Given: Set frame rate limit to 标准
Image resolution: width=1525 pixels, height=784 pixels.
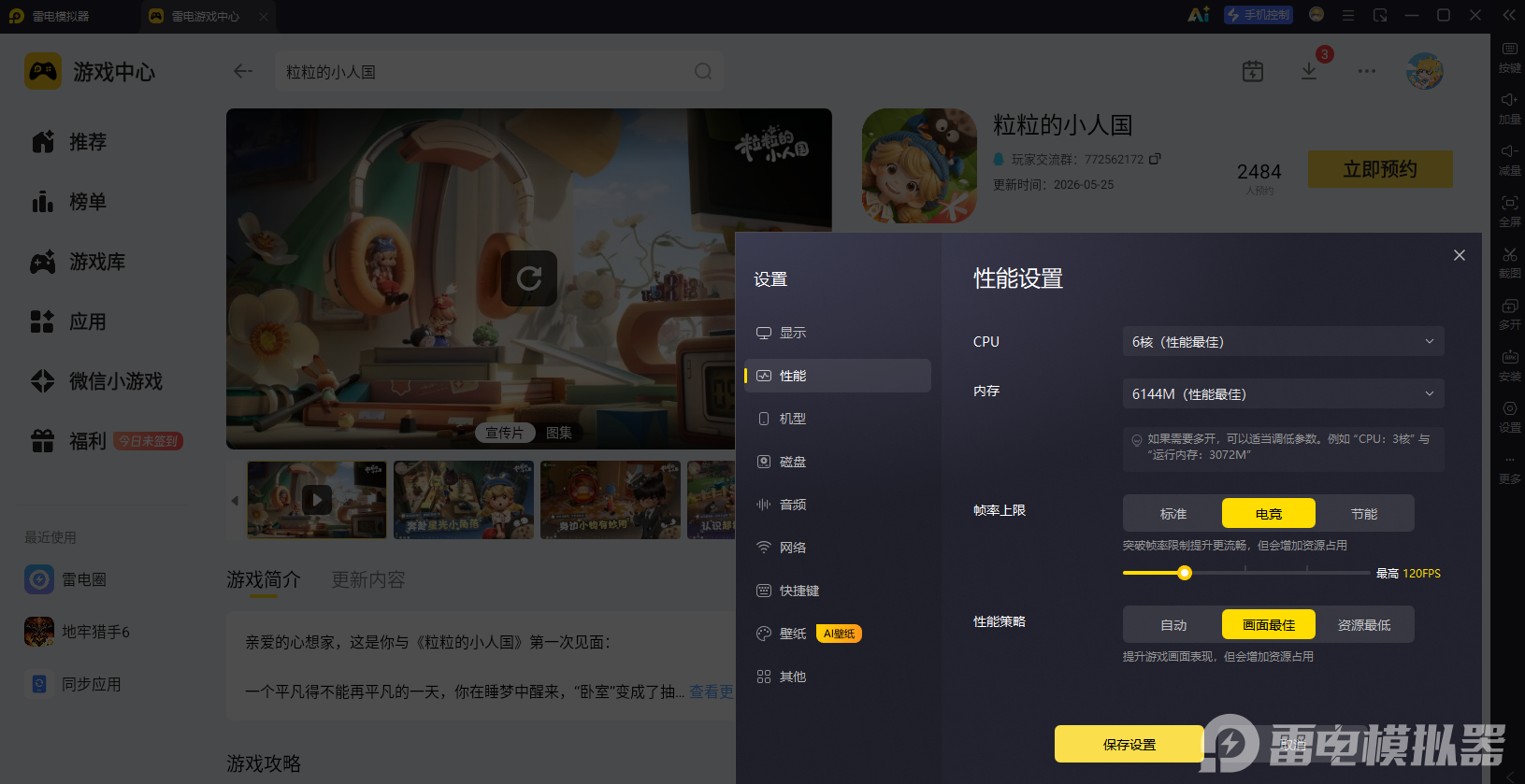Looking at the screenshot, I should 1173,514.
